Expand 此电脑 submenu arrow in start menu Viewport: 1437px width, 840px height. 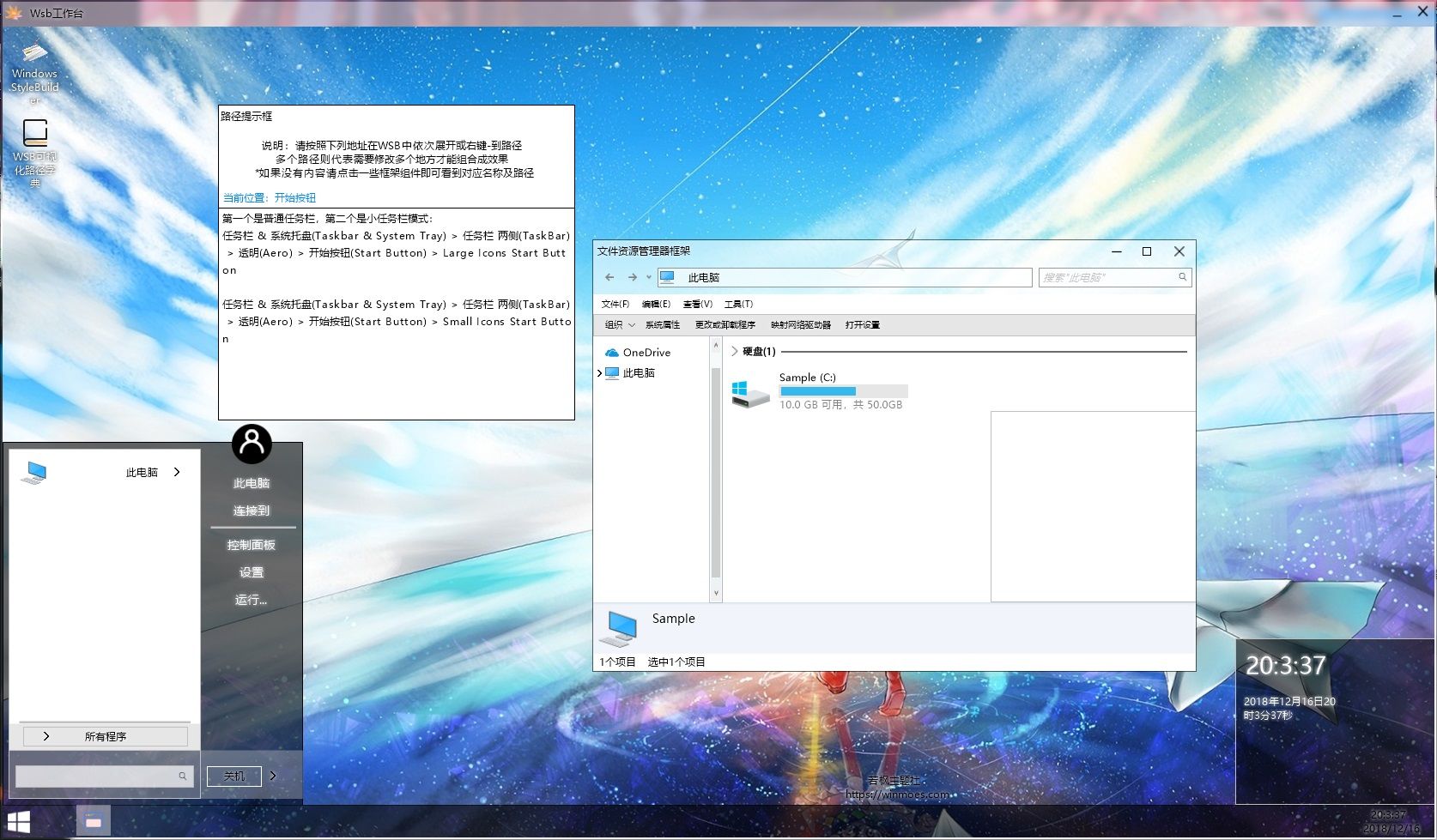pyautogui.click(x=177, y=472)
